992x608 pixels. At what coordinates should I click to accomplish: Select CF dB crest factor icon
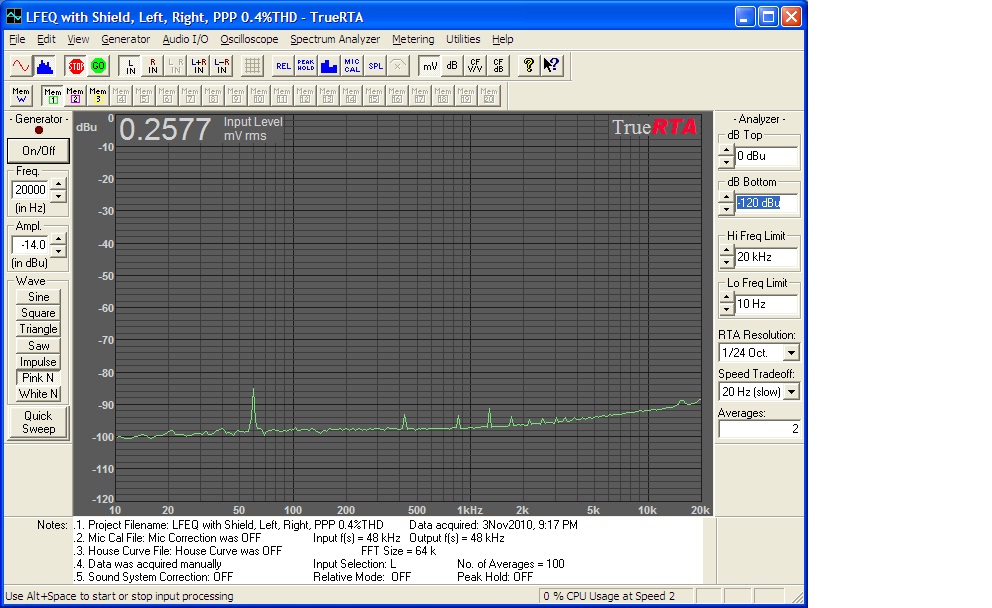pyautogui.click(x=498, y=66)
